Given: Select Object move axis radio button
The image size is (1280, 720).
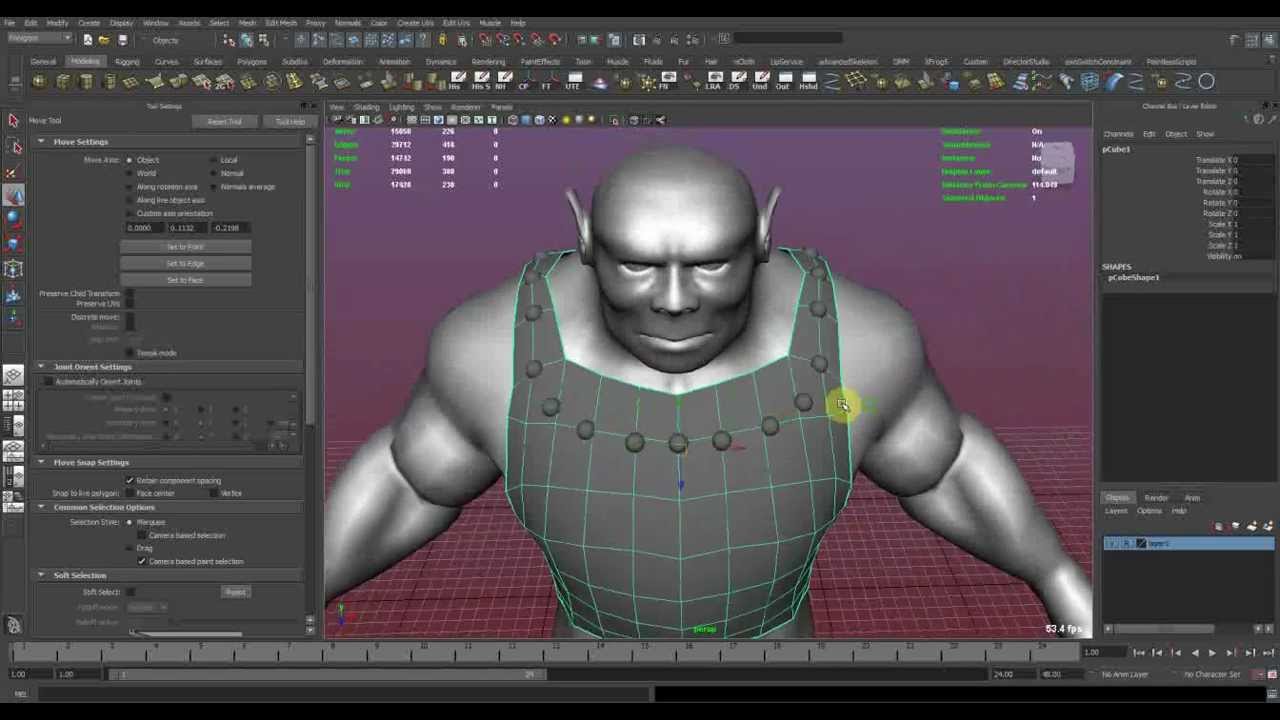Looking at the screenshot, I should pos(130,160).
